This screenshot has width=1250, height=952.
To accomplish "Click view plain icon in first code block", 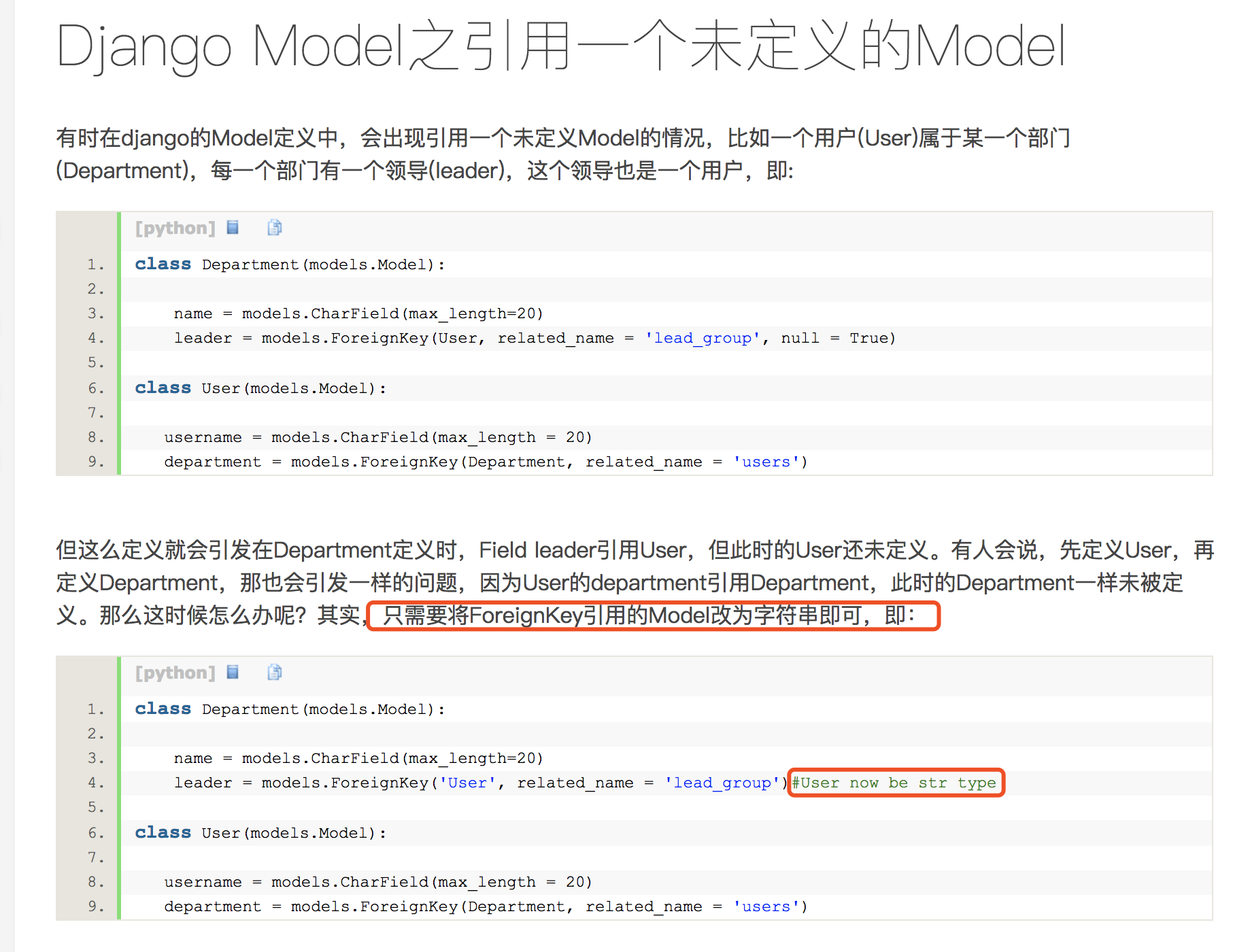I will (233, 227).
